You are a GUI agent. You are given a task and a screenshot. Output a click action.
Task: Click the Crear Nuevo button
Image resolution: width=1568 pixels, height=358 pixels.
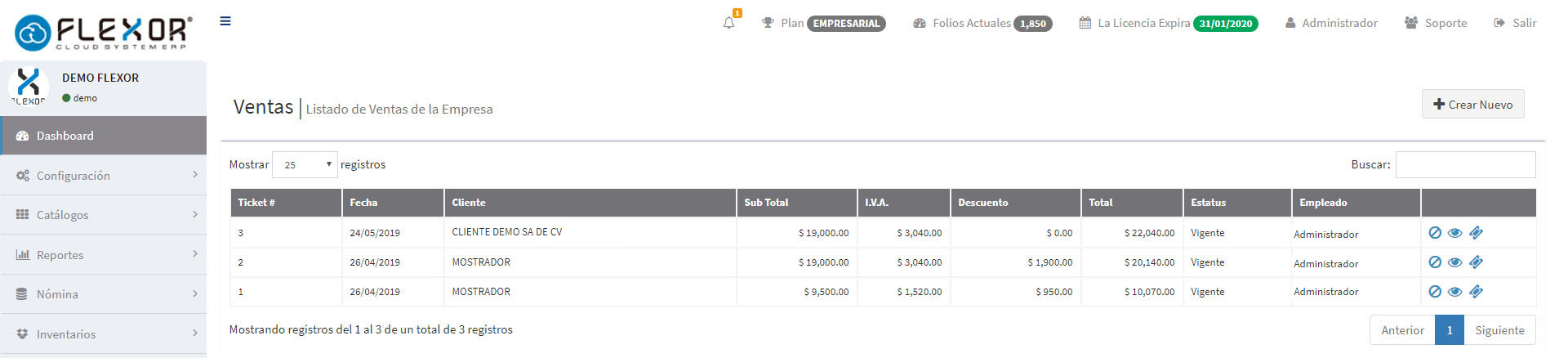pos(1472,105)
